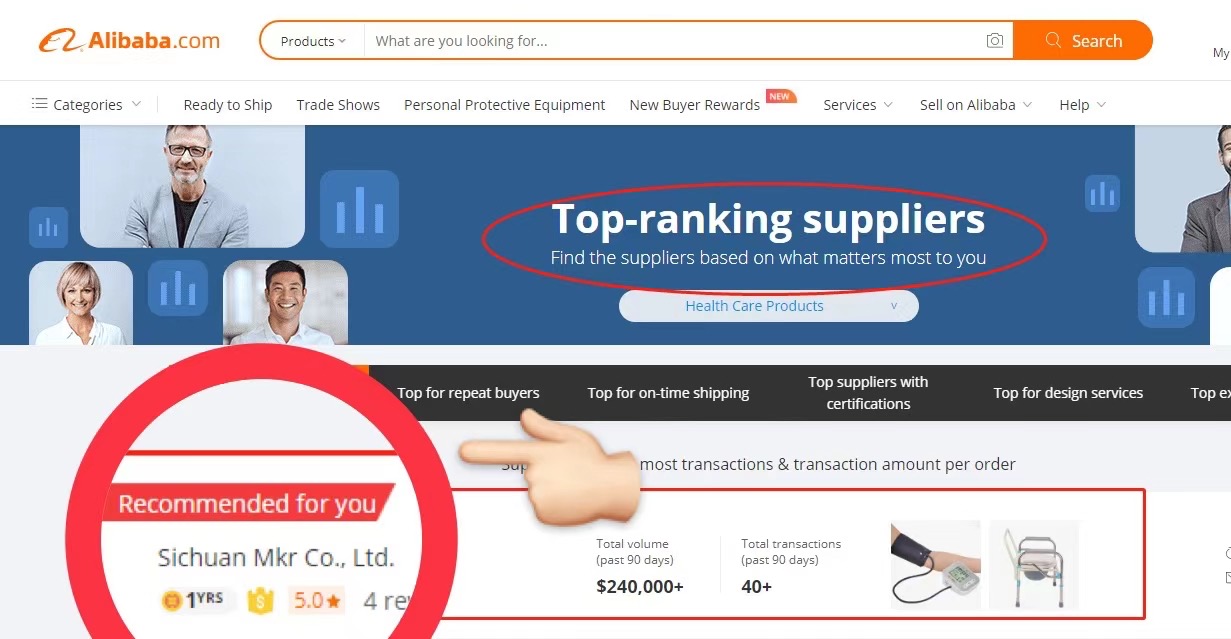
Task: Select the Top for repeat buyers tab
Action: point(468,393)
